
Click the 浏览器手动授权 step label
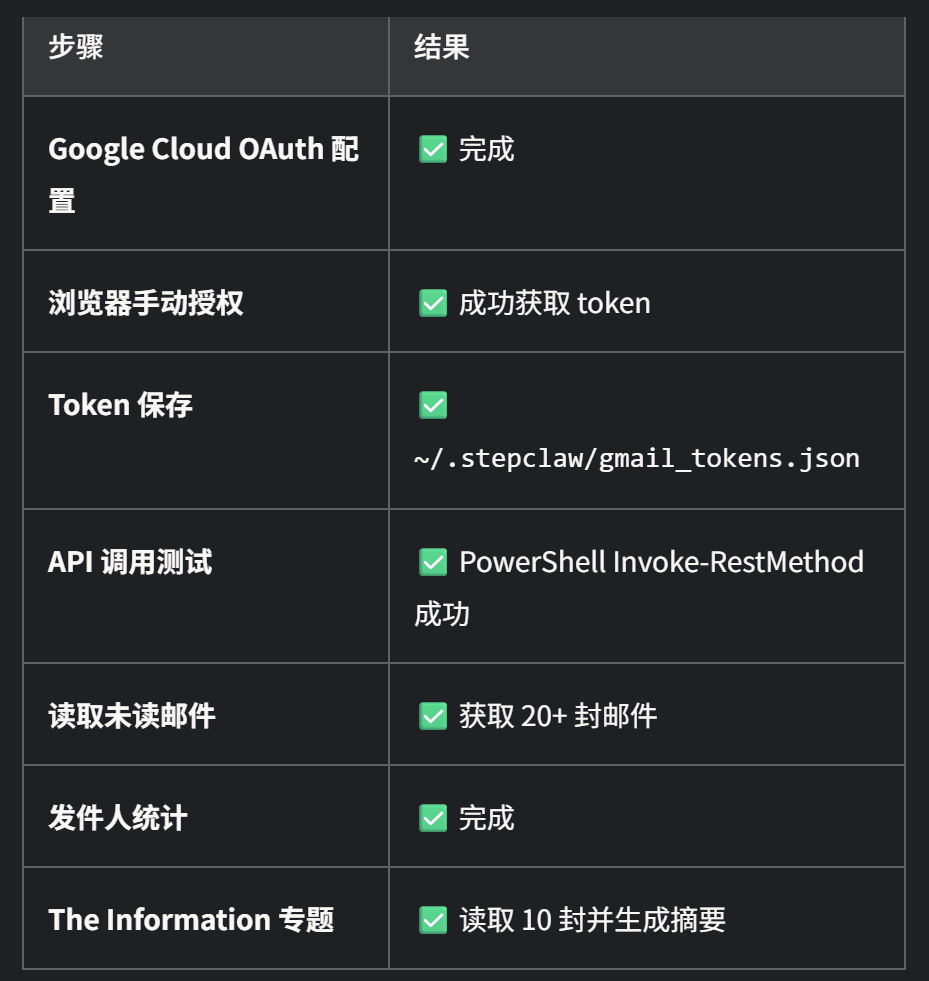click(x=146, y=303)
